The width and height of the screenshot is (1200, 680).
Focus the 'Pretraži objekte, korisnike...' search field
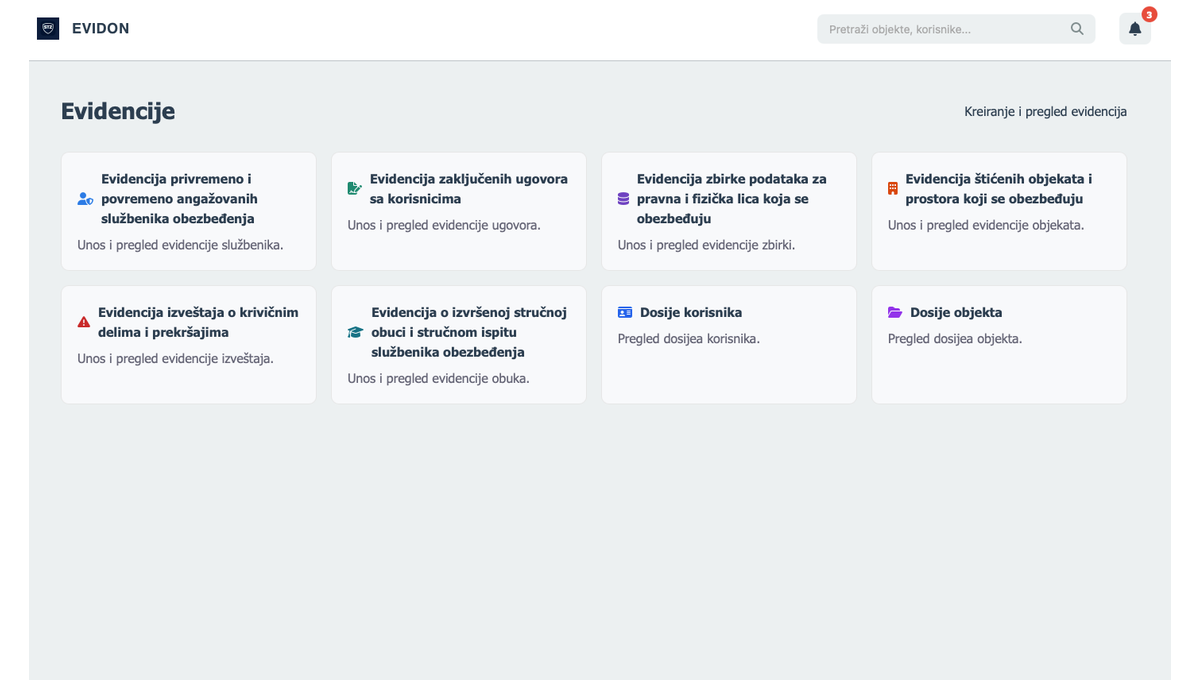pyautogui.click(x=945, y=29)
